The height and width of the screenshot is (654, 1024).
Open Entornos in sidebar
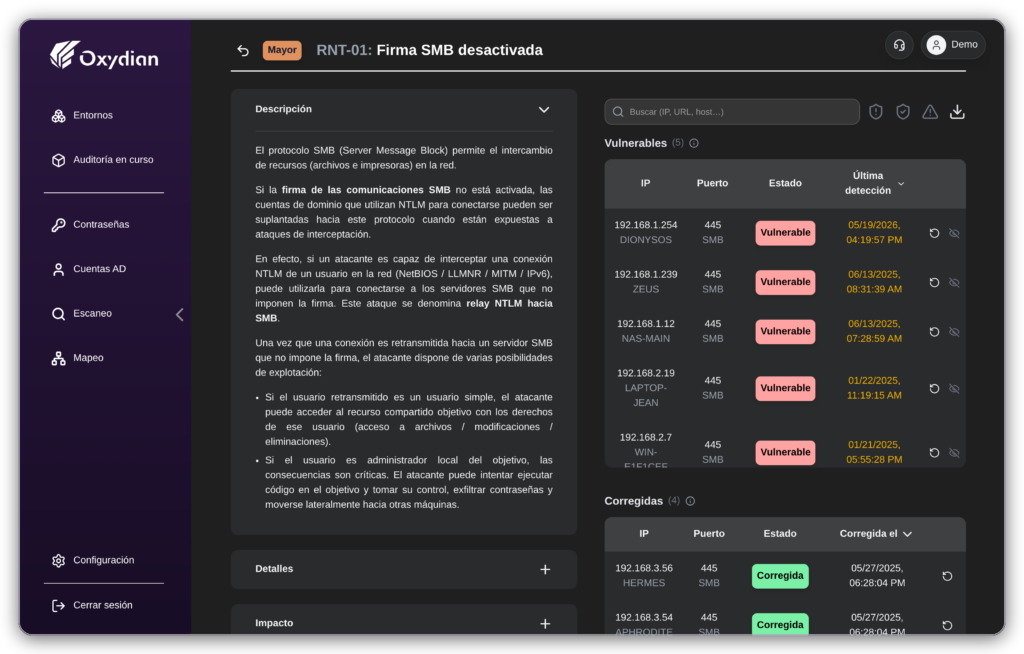(x=82, y=116)
